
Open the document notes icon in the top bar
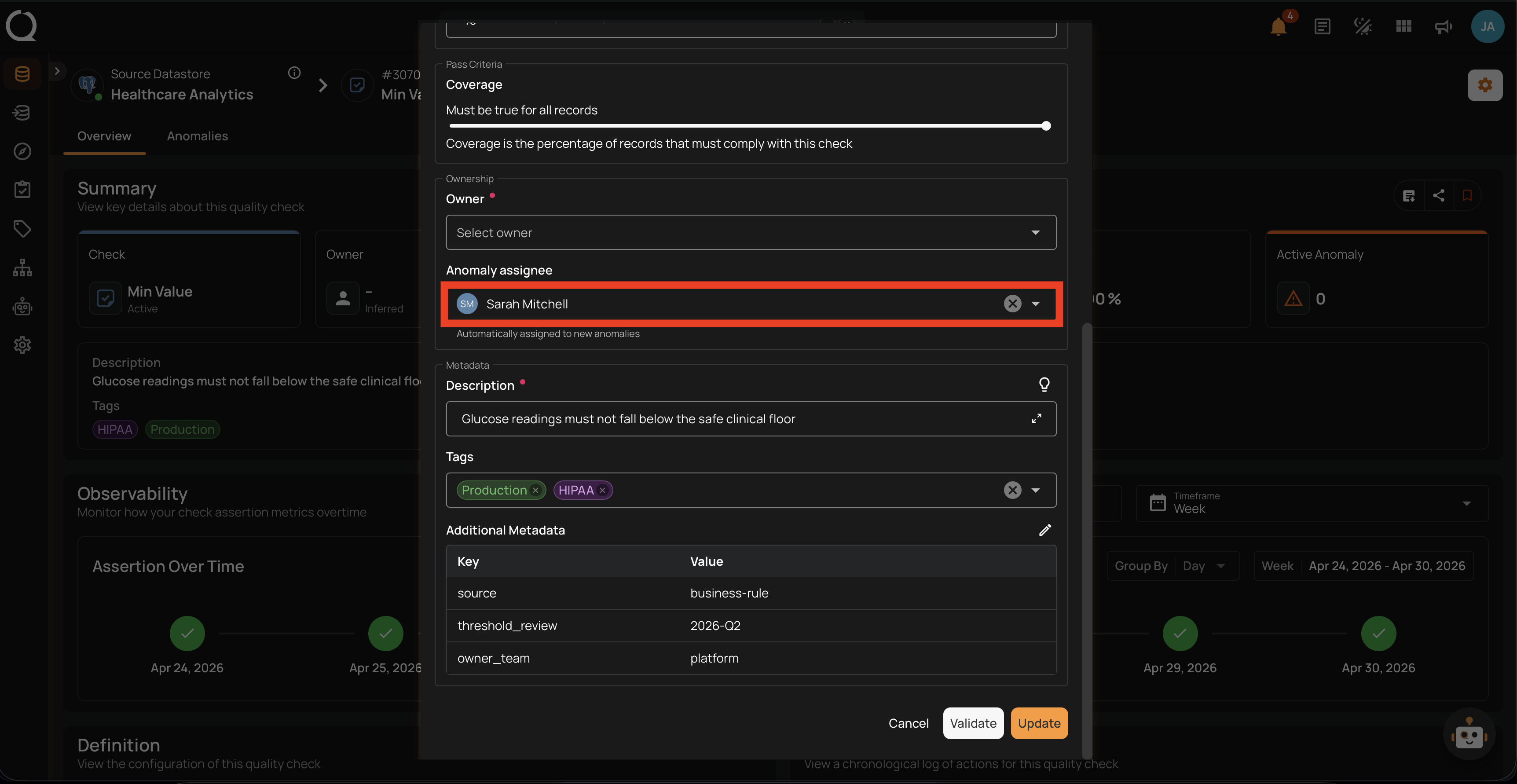tap(1322, 26)
